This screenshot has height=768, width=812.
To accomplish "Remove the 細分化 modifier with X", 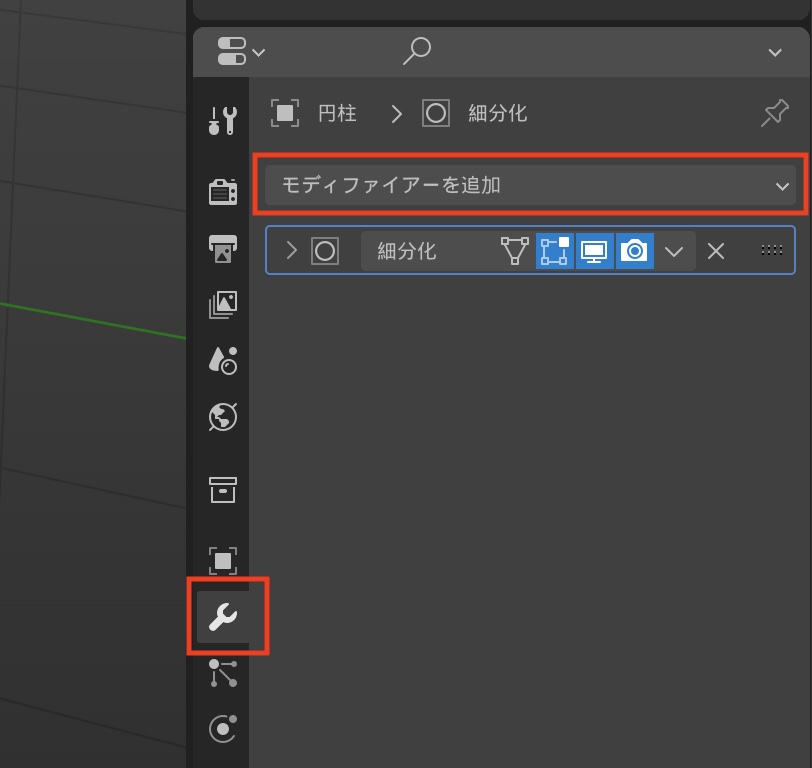I will [716, 251].
